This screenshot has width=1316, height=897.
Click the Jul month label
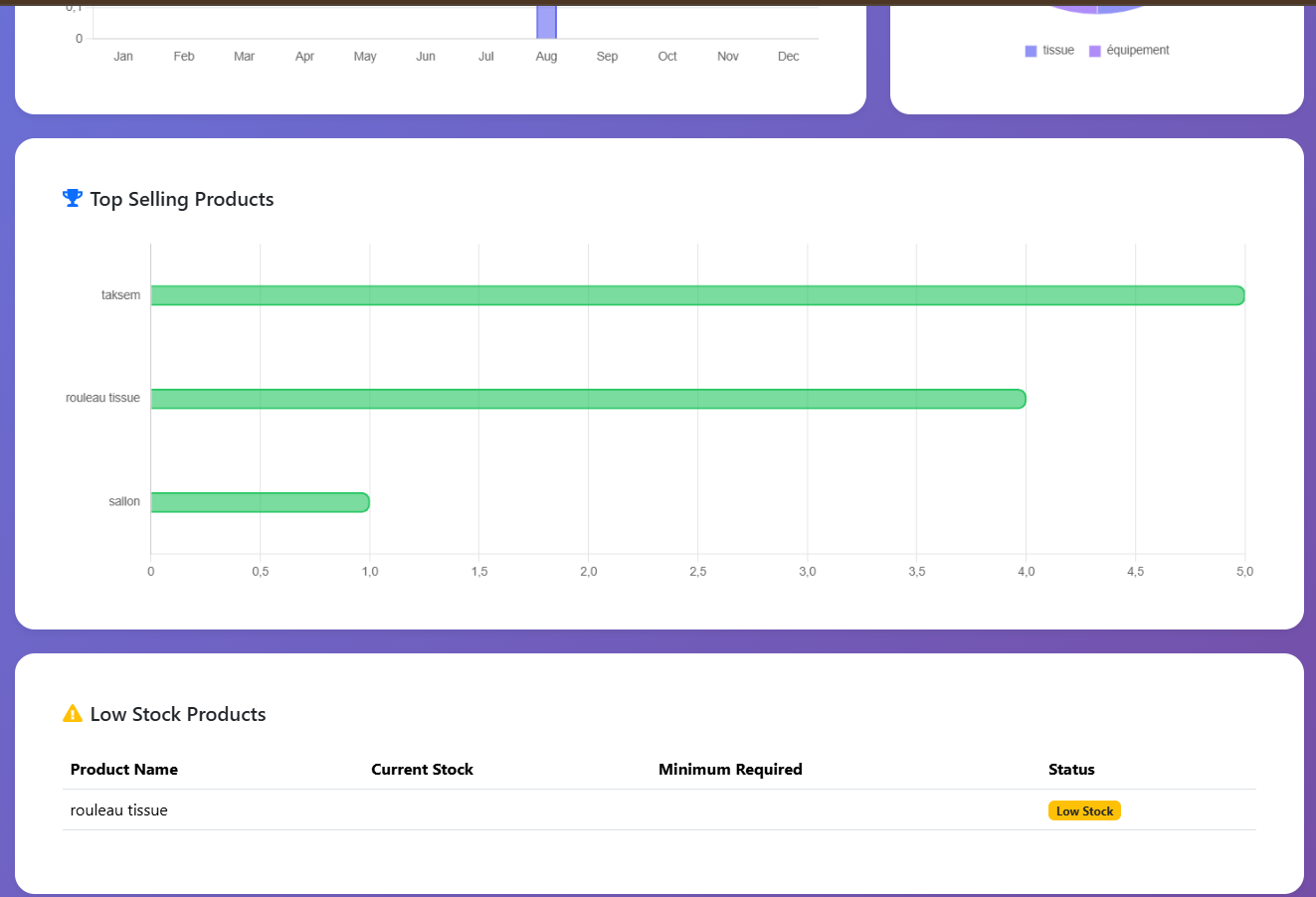pos(485,57)
